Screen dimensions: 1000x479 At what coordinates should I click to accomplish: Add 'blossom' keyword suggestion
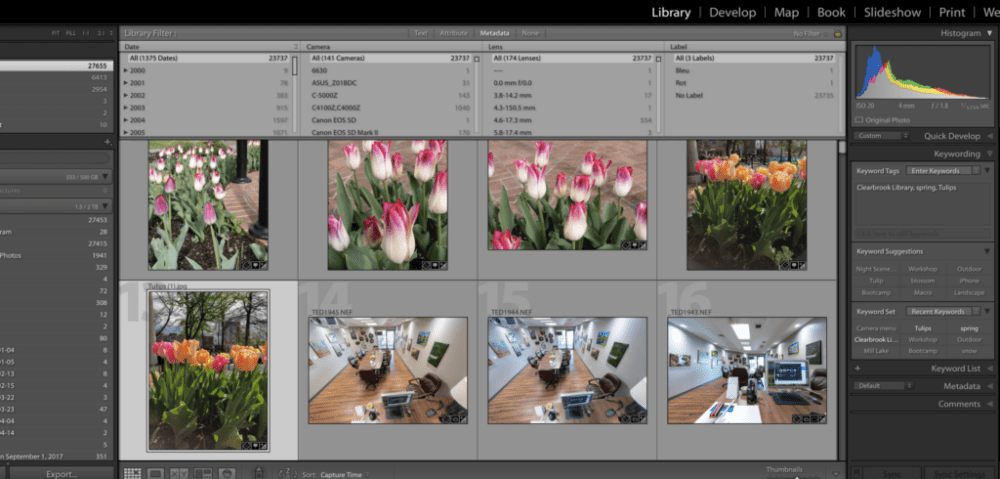[x=922, y=281]
